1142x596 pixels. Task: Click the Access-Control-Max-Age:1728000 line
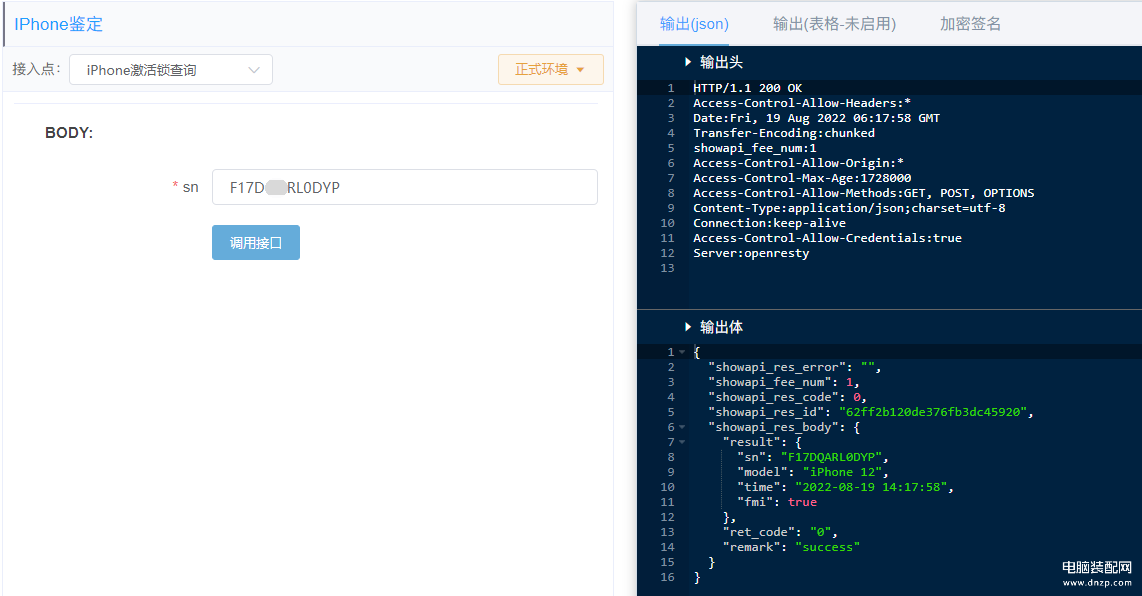(x=802, y=178)
